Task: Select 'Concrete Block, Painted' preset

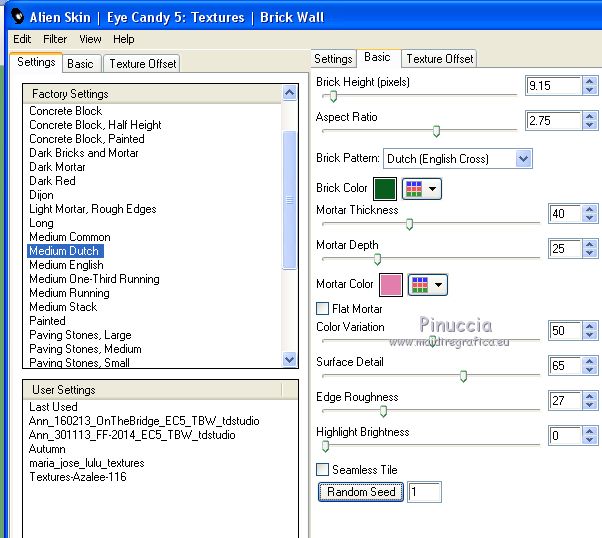Action: pos(87,139)
